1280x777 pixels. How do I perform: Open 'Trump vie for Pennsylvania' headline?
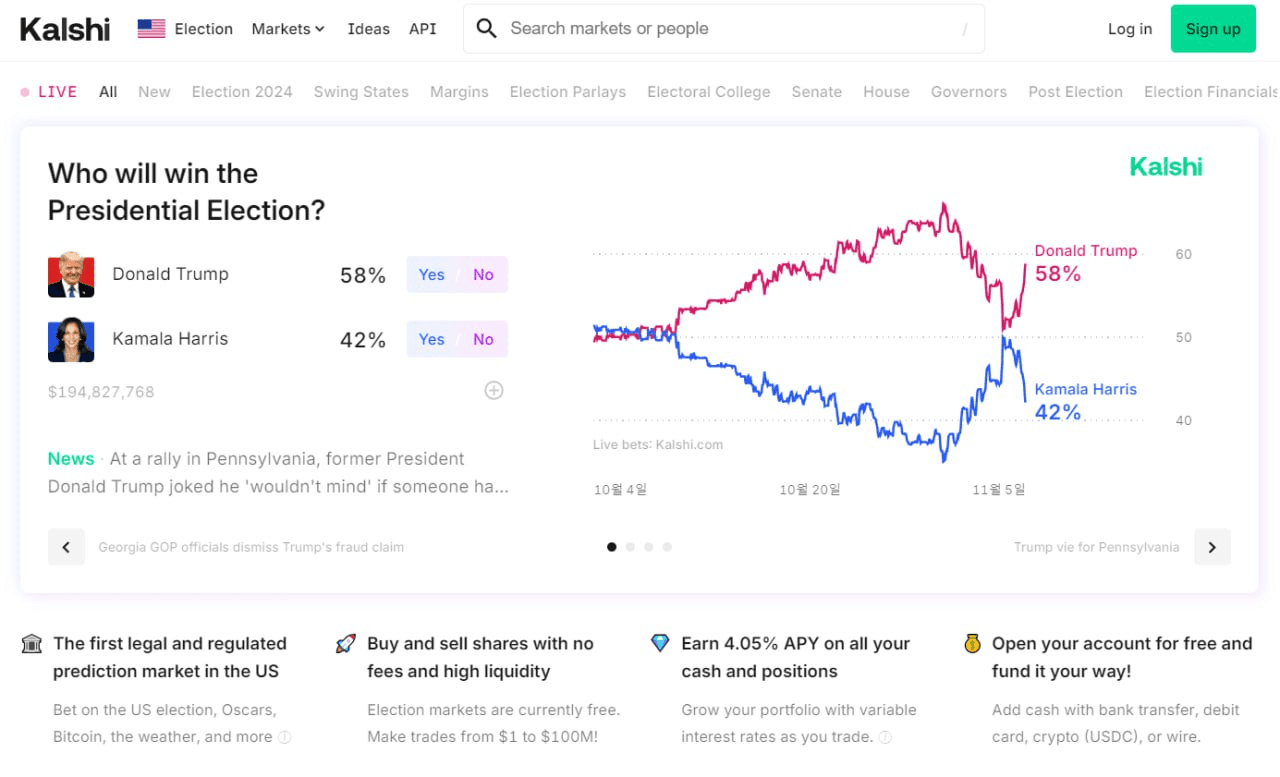(1097, 547)
